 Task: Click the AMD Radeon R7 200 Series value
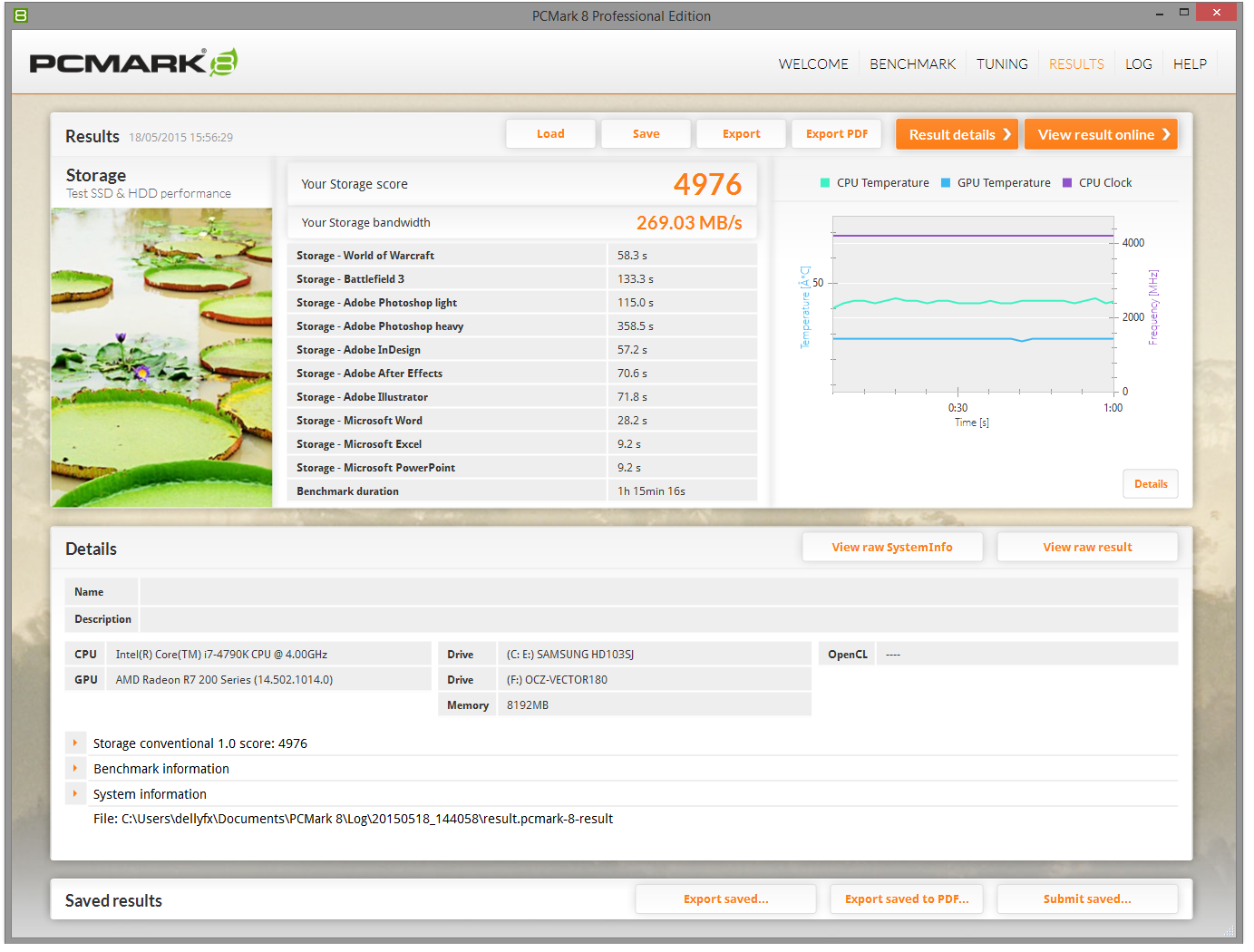224,680
